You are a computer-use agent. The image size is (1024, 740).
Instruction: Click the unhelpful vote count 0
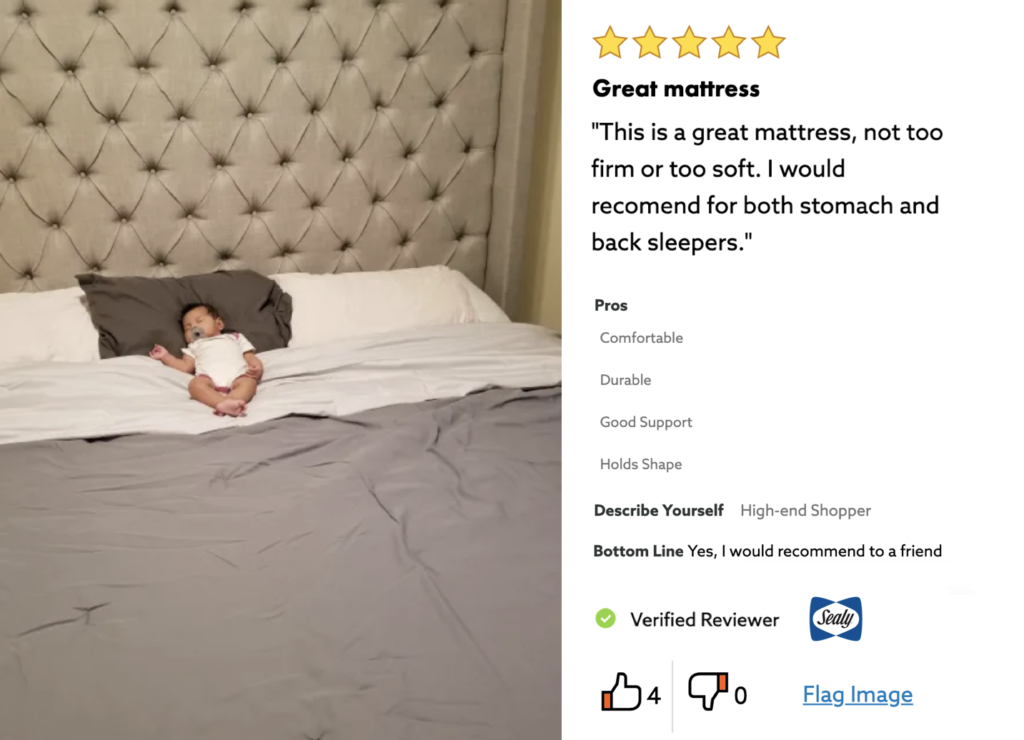pyautogui.click(x=740, y=696)
